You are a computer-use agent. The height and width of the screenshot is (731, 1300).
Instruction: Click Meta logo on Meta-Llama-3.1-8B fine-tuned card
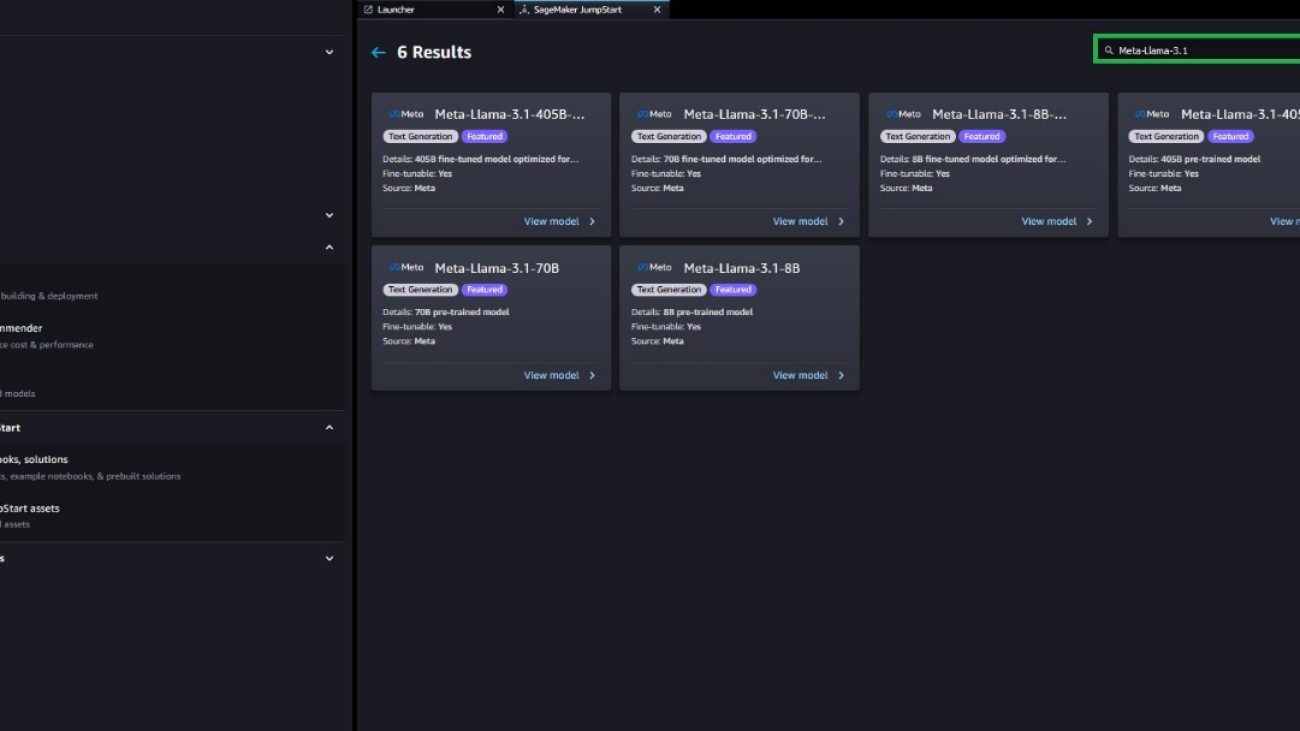pos(903,114)
